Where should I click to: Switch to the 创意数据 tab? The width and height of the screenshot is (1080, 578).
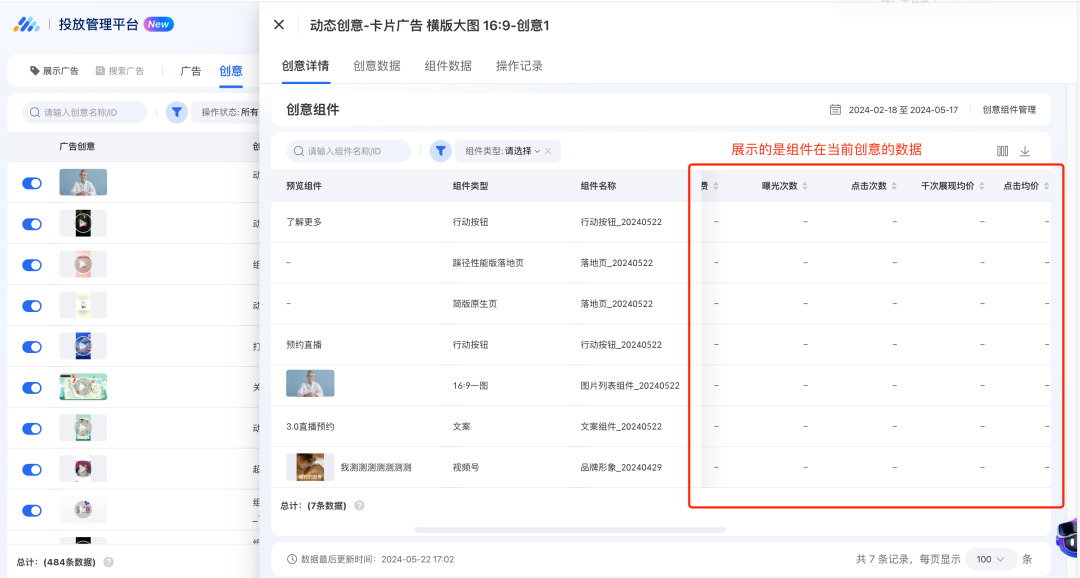[x=376, y=66]
